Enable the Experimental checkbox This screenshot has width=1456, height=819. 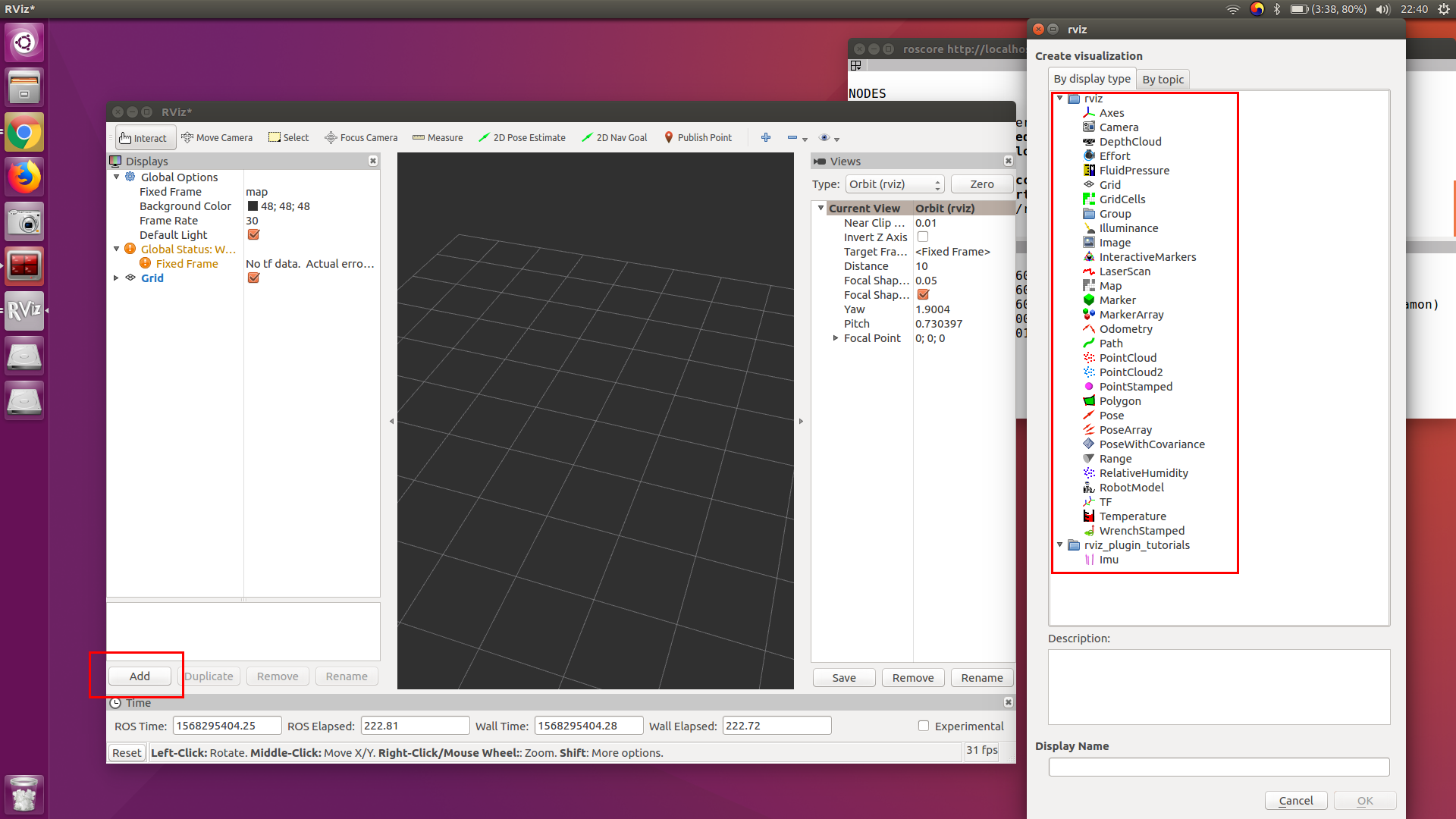click(924, 726)
